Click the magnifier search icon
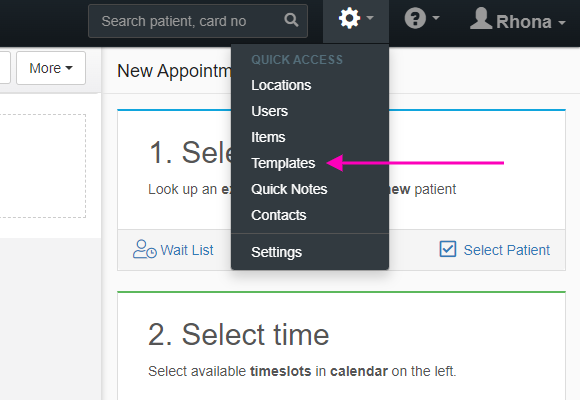580x400 pixels. pos(291,20)
